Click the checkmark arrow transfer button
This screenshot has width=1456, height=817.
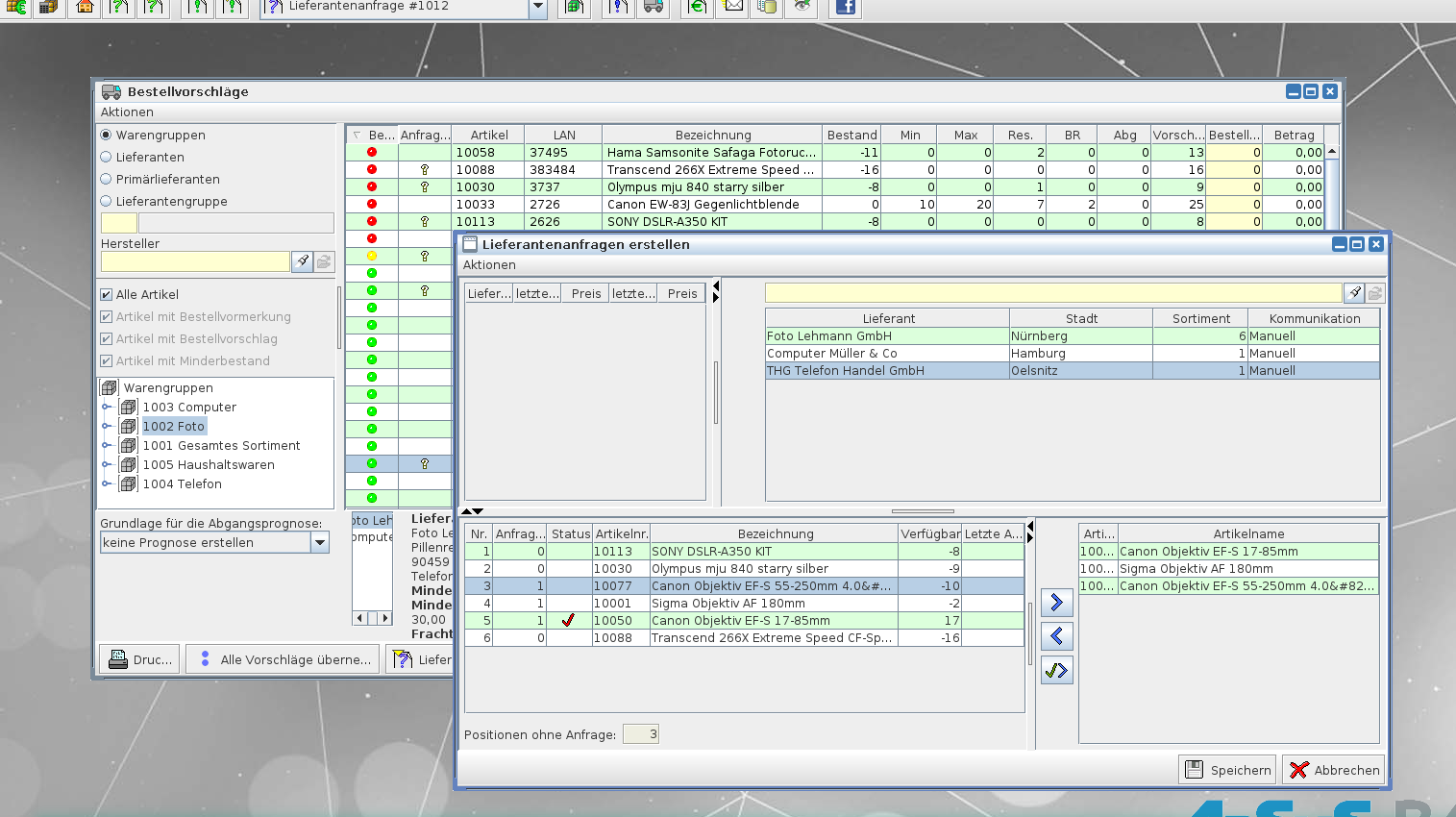[x=1056, y=670]
